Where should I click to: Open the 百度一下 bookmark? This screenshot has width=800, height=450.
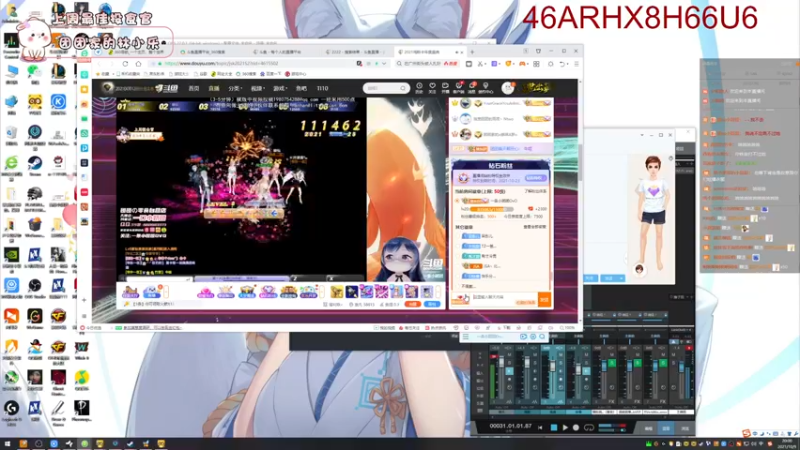(271, 74)
